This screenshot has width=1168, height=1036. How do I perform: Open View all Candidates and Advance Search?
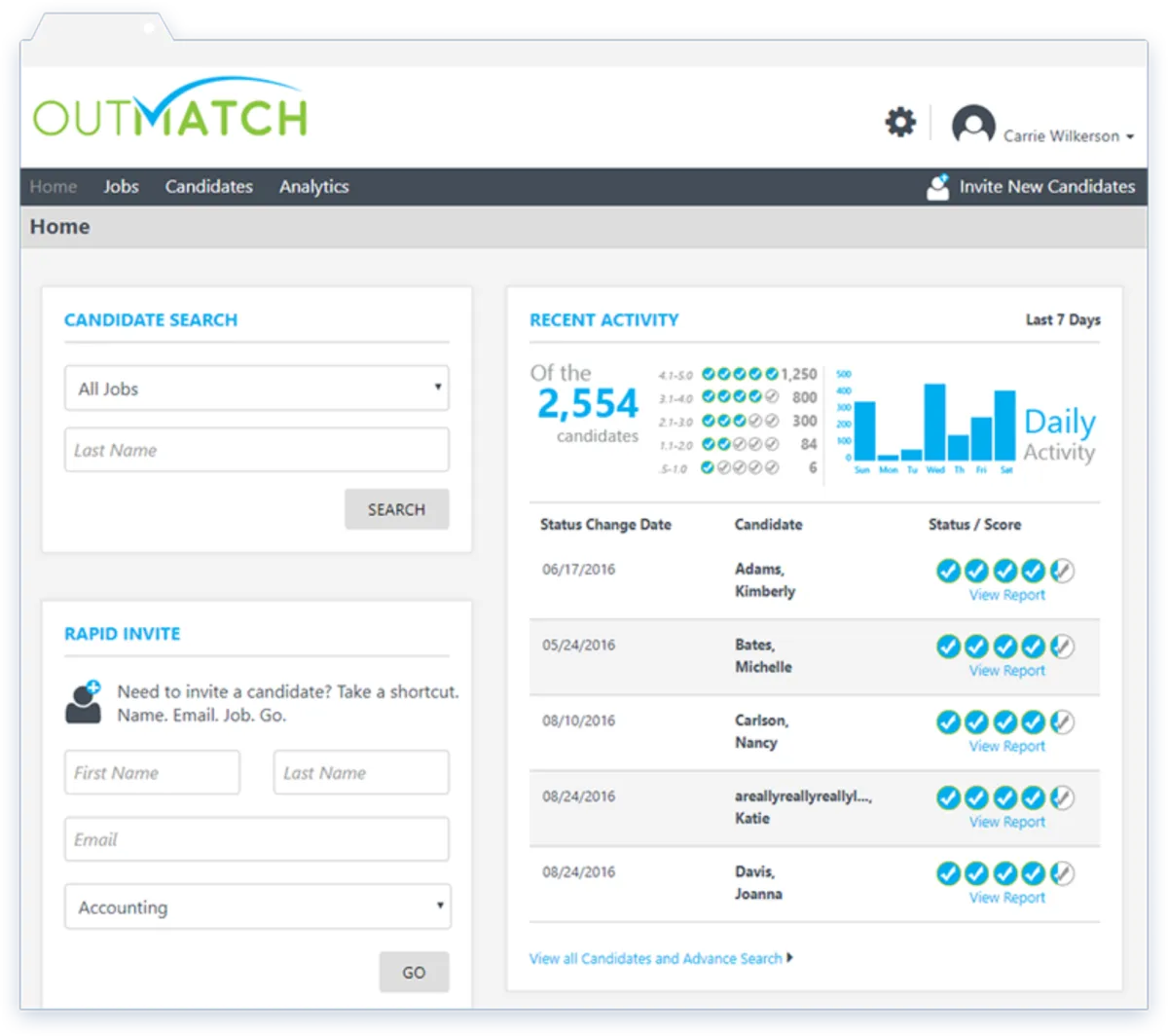coord(655,958)
